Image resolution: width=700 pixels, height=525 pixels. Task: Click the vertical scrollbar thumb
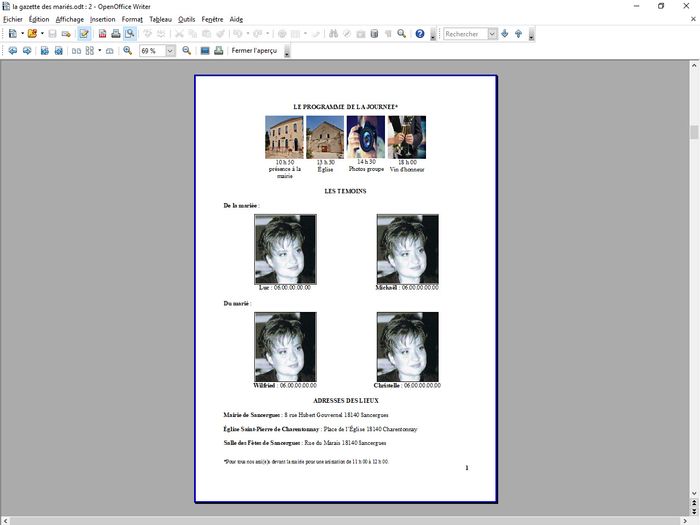point(694,133)
